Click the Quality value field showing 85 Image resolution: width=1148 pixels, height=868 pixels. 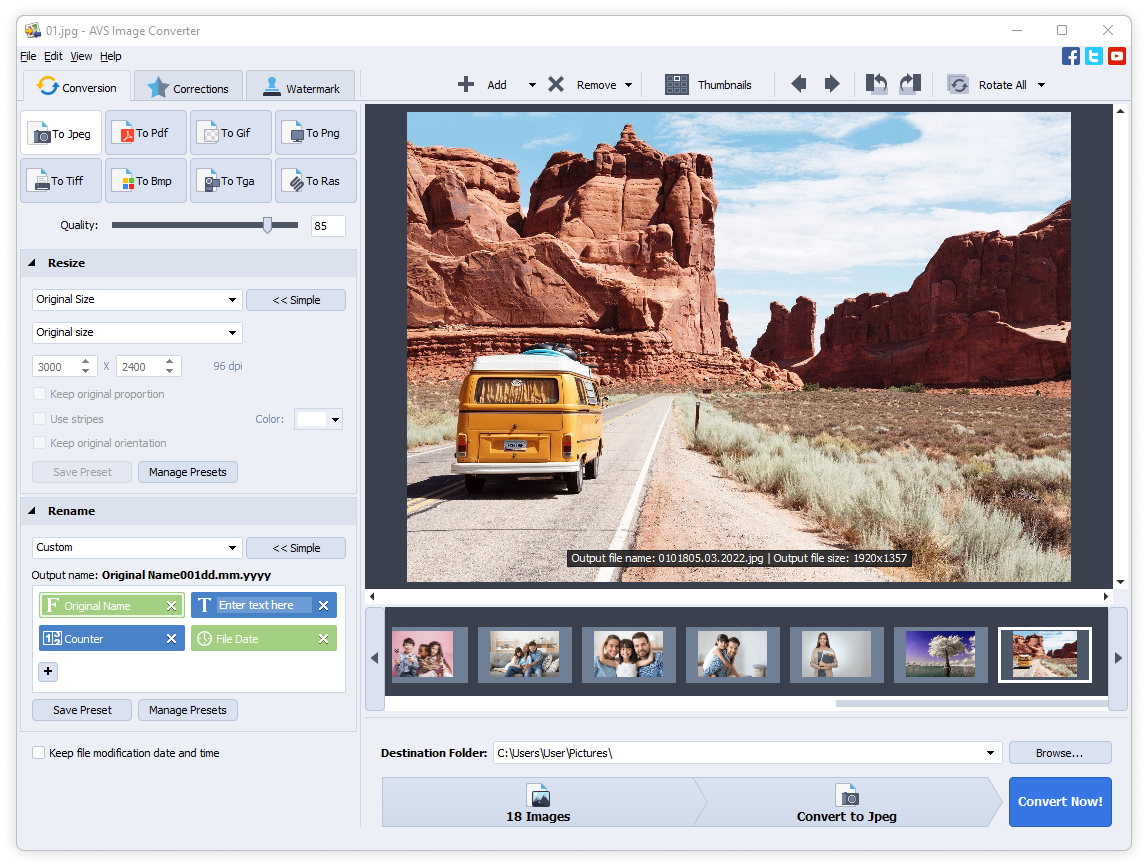click(328, 225)
